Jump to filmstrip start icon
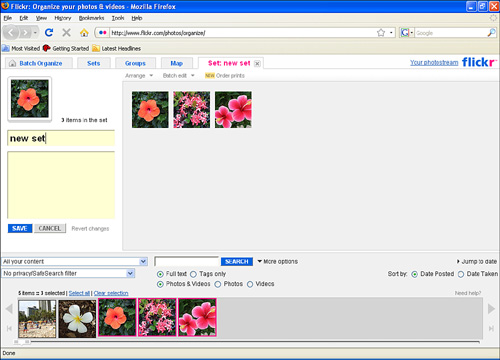 (9, 329)
